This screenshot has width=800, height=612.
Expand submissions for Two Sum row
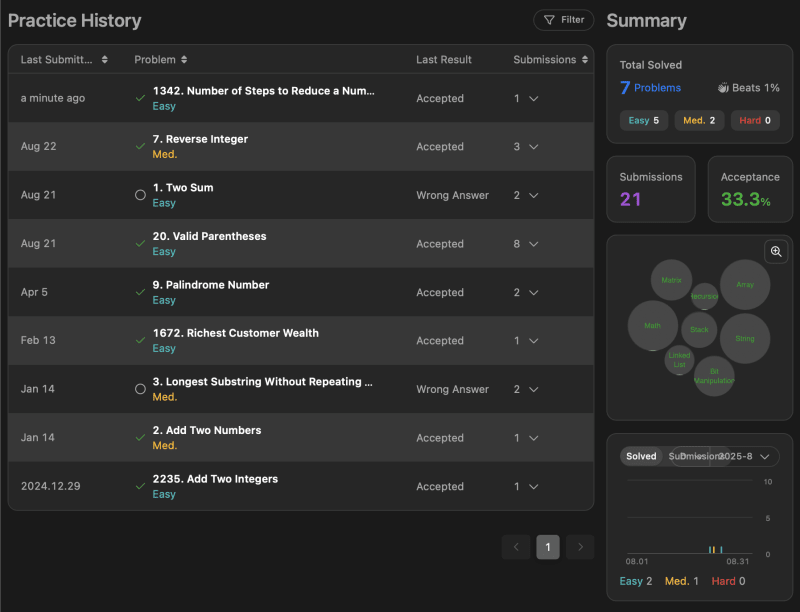click(x=534, y=195)
